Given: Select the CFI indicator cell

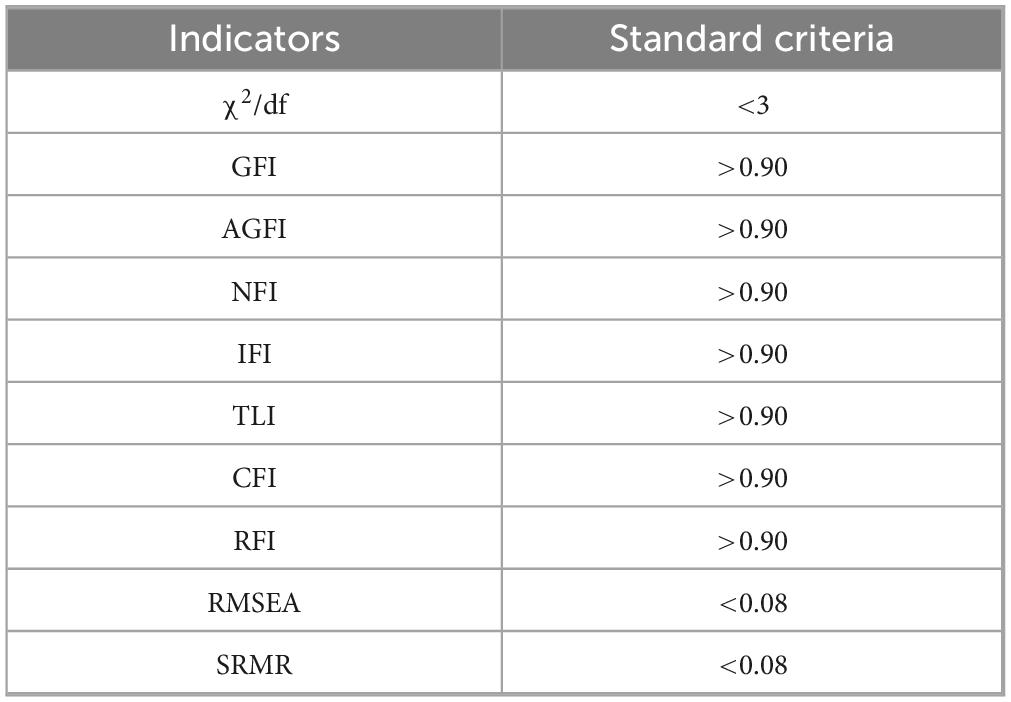Looking at the screenshot, I should (254, 478).
